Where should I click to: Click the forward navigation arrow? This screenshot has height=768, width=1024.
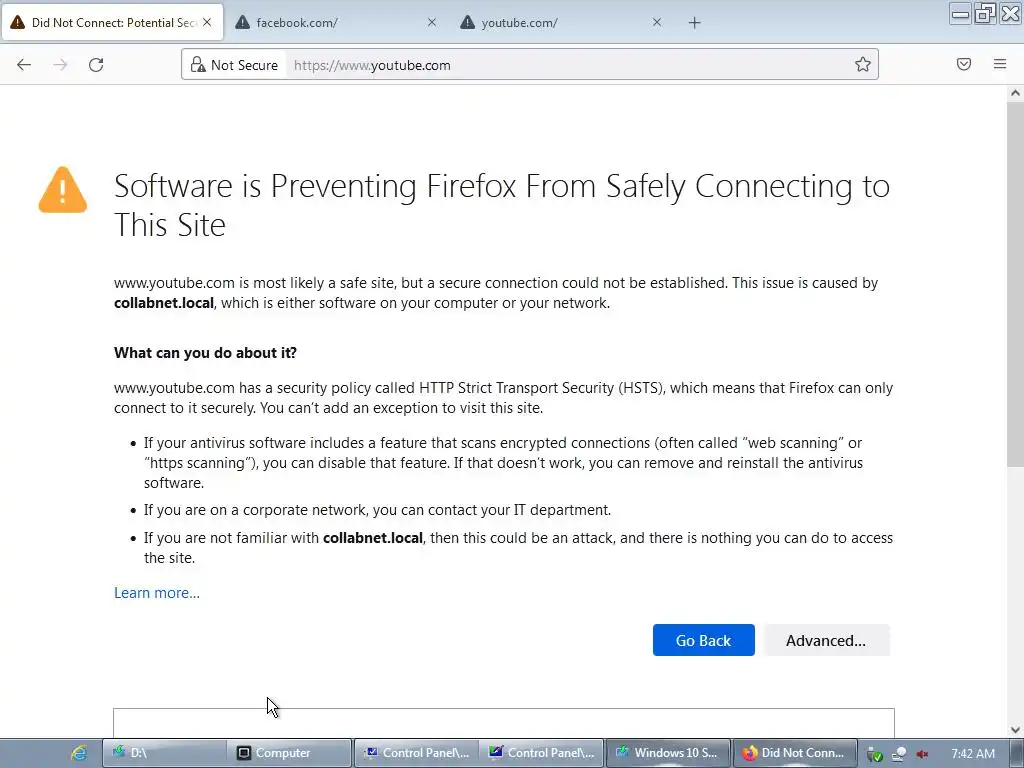coord(60,65)
